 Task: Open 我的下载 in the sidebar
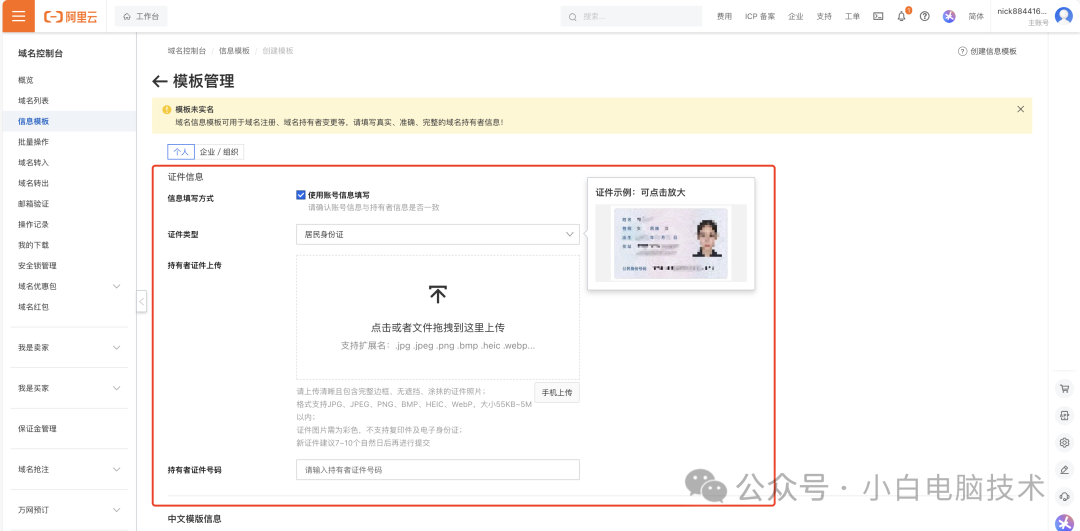coord(34,245)
